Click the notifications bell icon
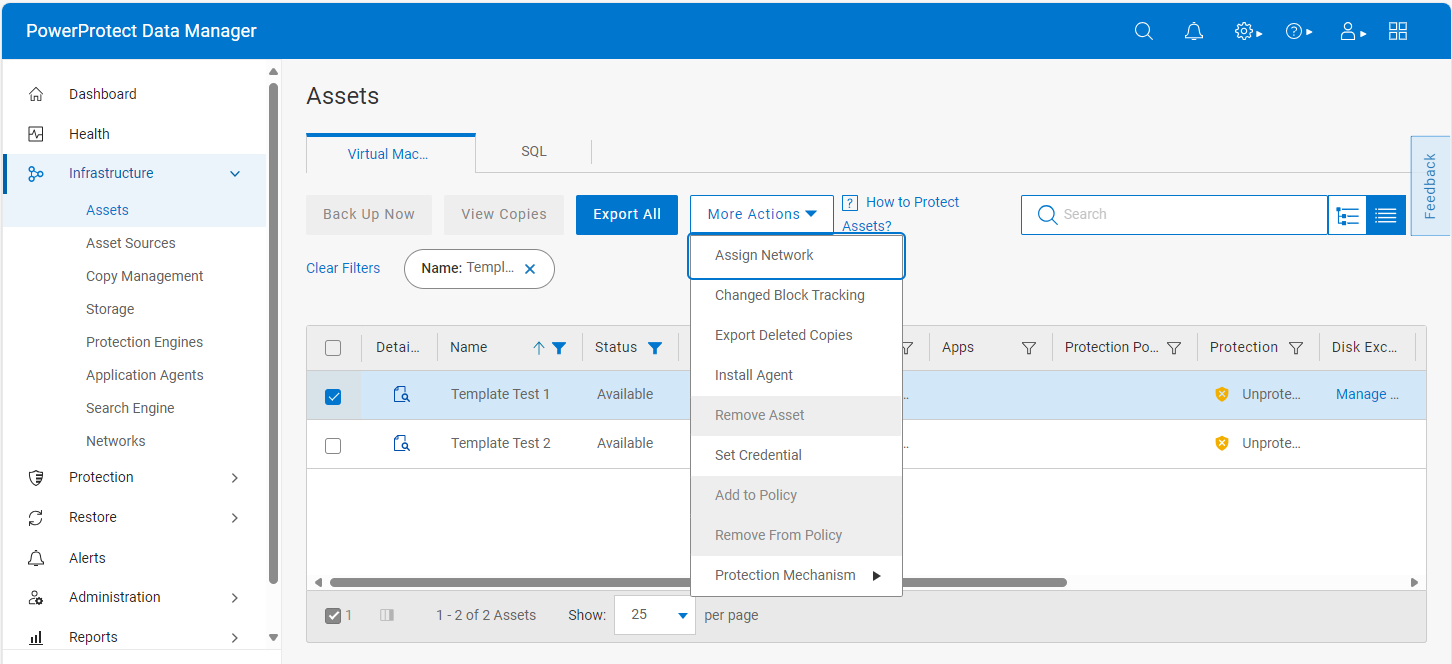1452x664 pixels. click(x=1193, y=30)
